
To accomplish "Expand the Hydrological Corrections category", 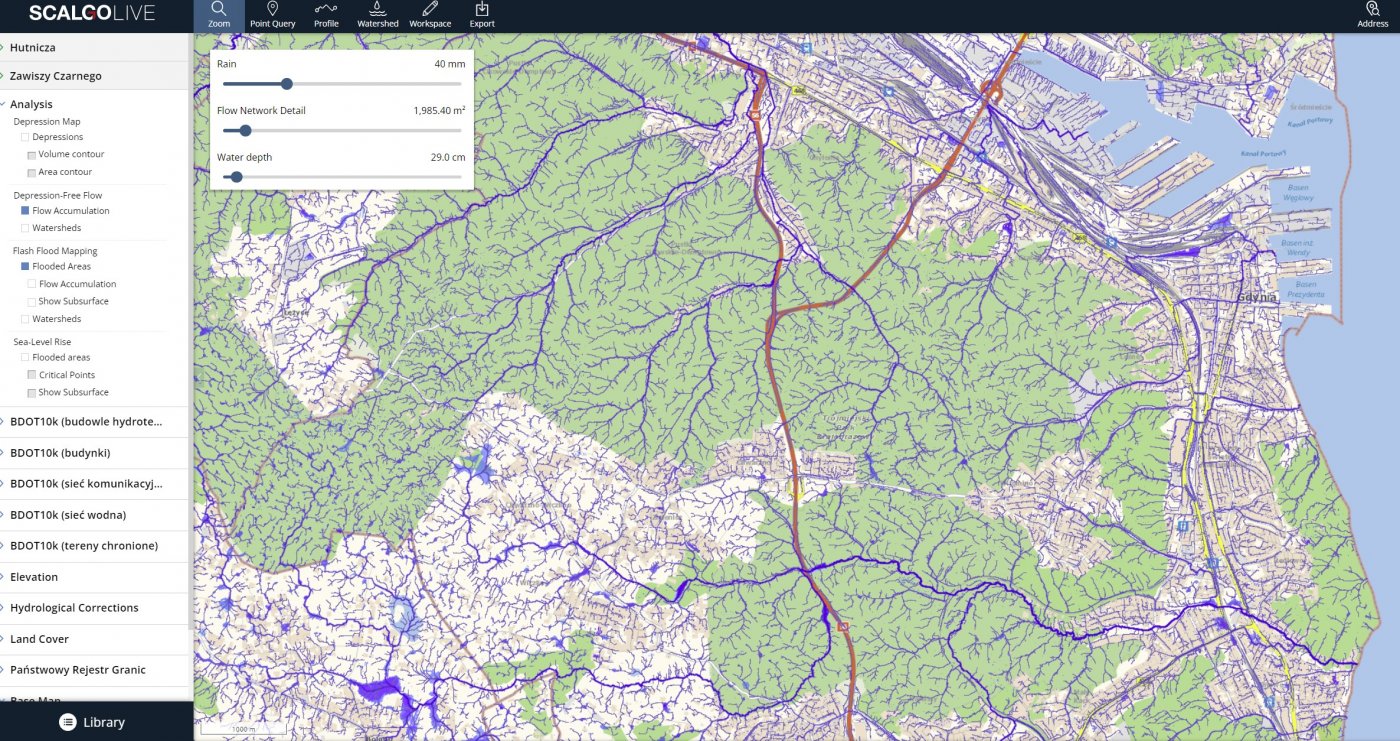I will point(96,608).
